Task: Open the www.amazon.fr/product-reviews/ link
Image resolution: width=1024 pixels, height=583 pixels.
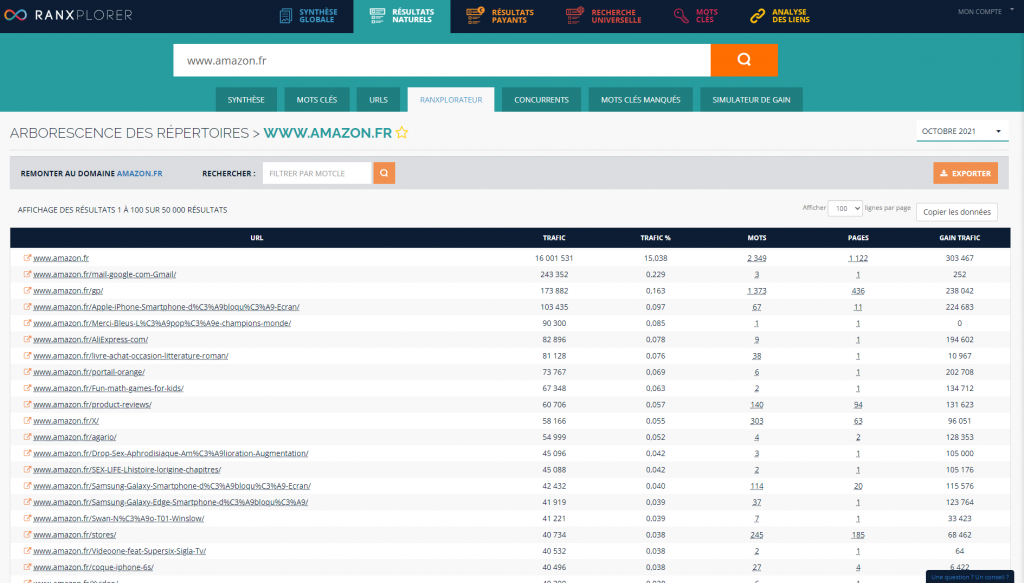Action: click(x=92, y=405)
